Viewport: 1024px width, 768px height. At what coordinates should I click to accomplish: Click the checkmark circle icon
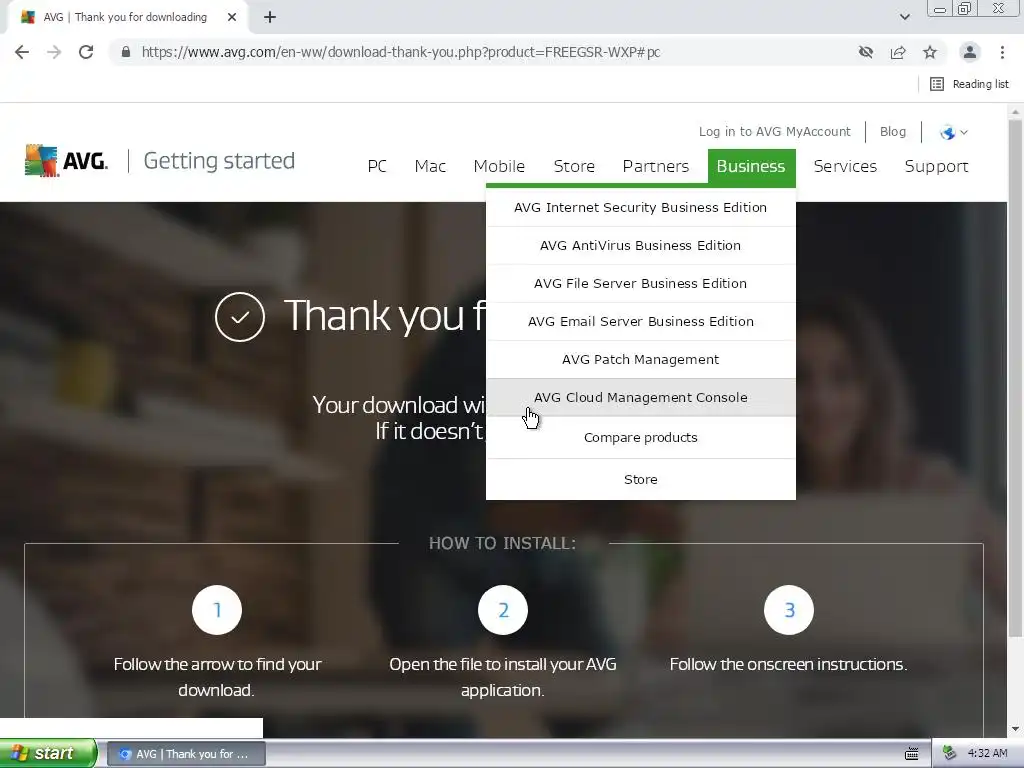240,317
